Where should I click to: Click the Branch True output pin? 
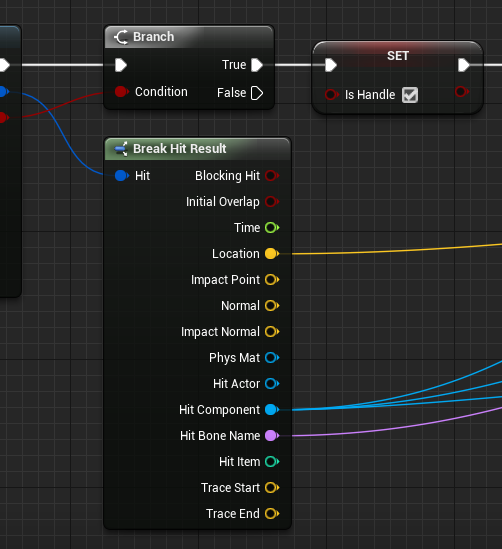[257, 65]
